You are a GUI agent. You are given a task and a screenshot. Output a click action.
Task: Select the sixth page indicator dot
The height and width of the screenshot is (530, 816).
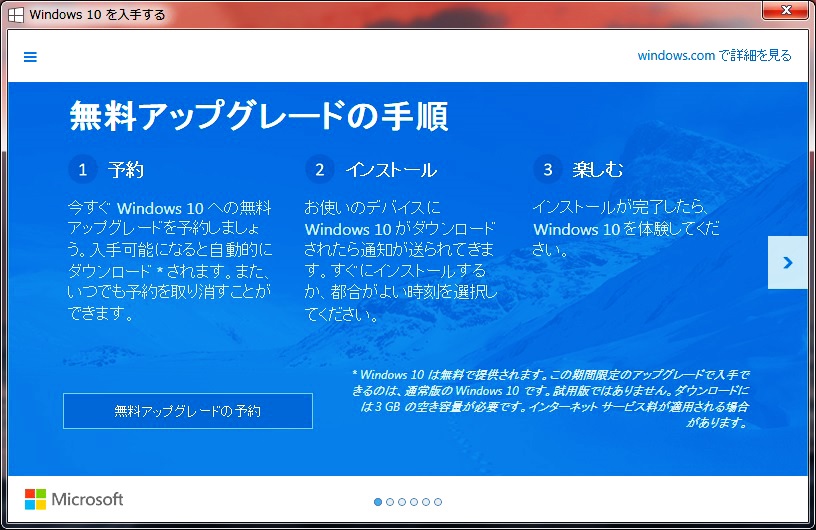438,502
